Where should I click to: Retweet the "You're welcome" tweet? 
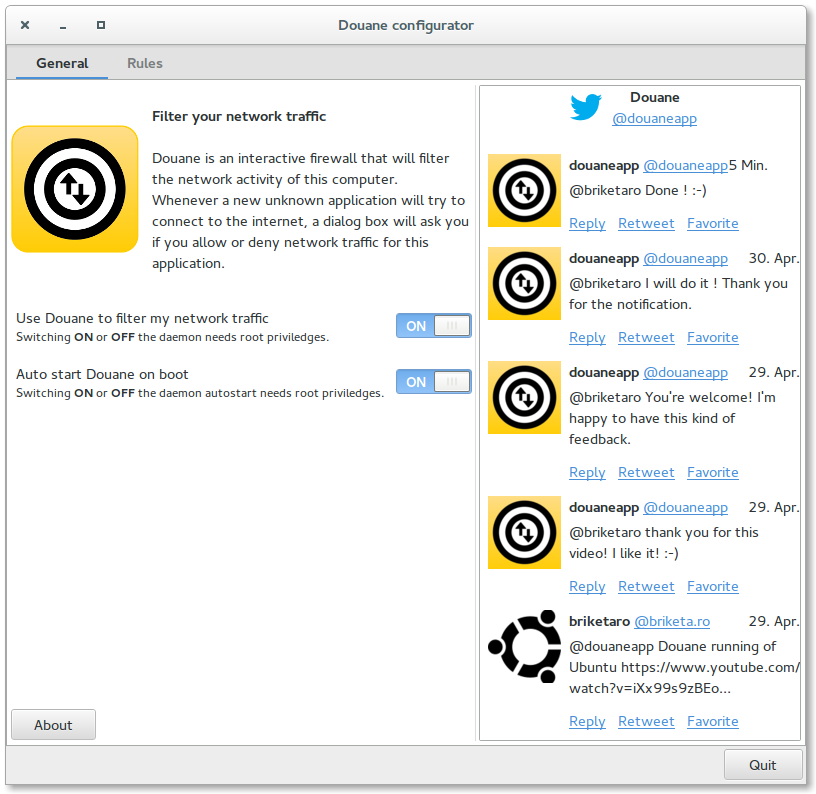pyautogui.click(x=646, y=472)
